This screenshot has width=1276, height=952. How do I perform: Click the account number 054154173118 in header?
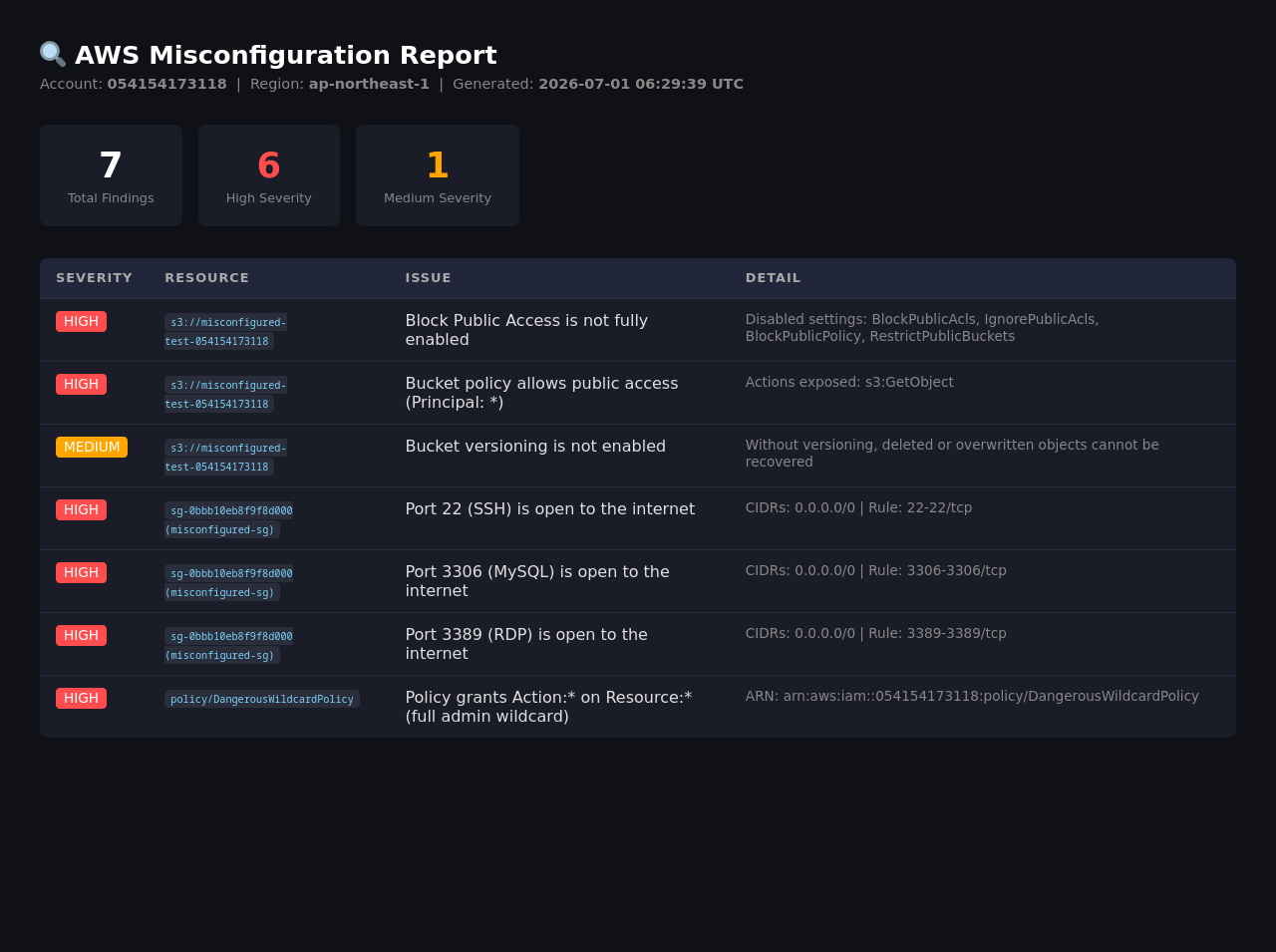coord(167,84)
